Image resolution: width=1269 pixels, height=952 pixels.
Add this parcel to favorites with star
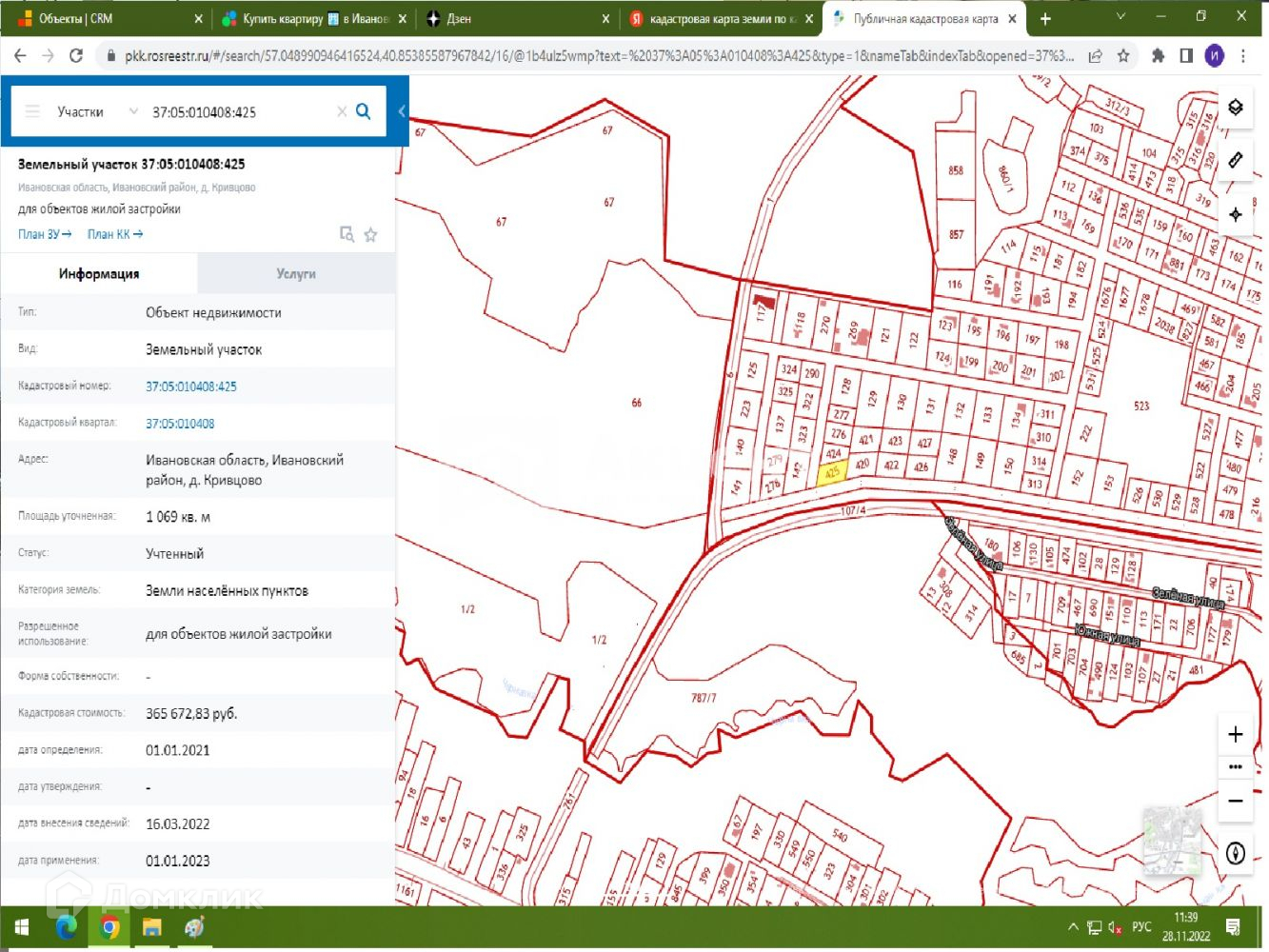pyautogui.click(x=370, y=234)
